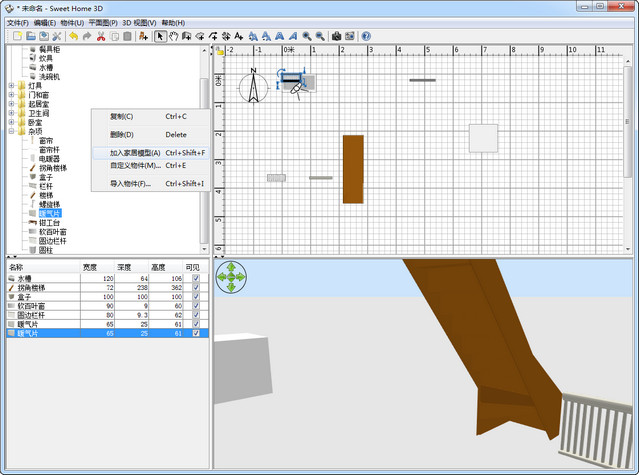Select the Create dimensions tool

click(x=226, y=36)
